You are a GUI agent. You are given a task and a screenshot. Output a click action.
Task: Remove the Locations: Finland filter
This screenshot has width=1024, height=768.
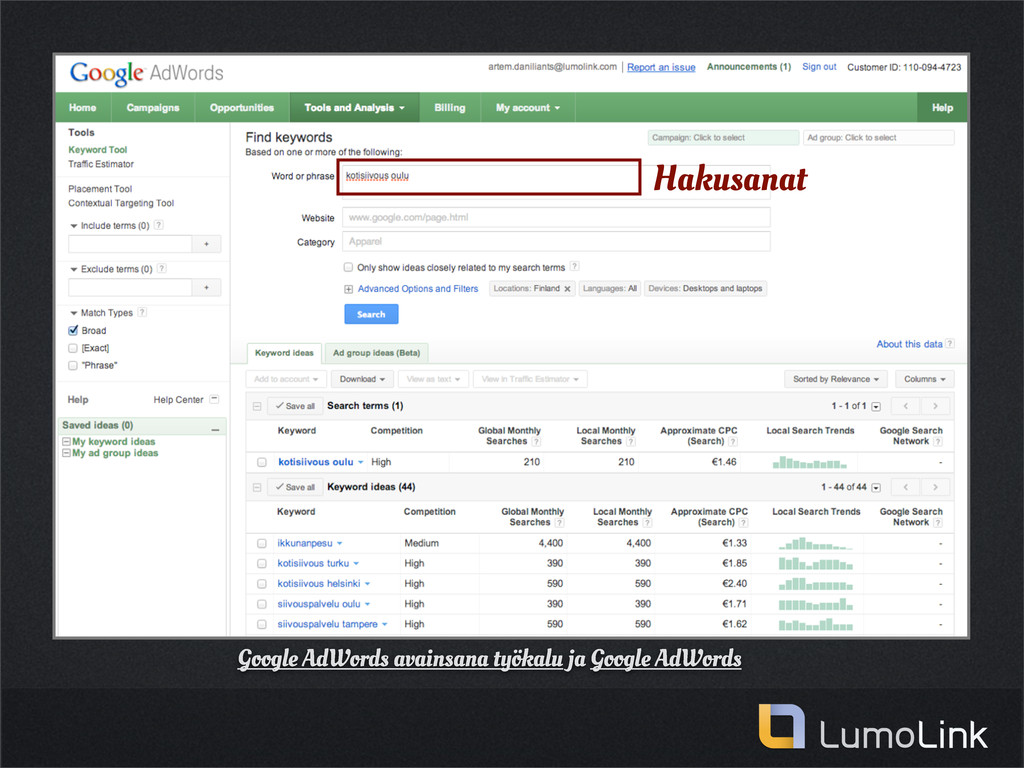coord(568,289)
